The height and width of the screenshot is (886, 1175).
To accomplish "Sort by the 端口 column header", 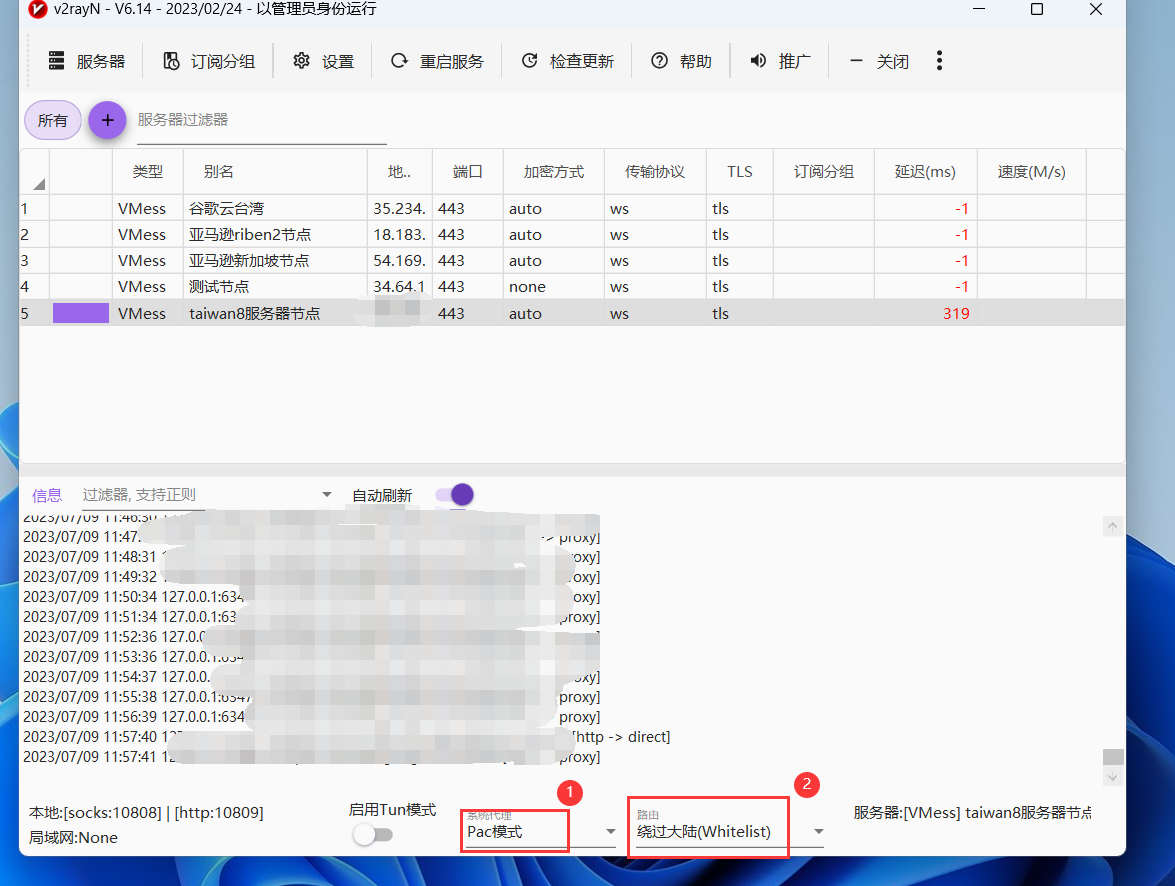I will [467, 172].
